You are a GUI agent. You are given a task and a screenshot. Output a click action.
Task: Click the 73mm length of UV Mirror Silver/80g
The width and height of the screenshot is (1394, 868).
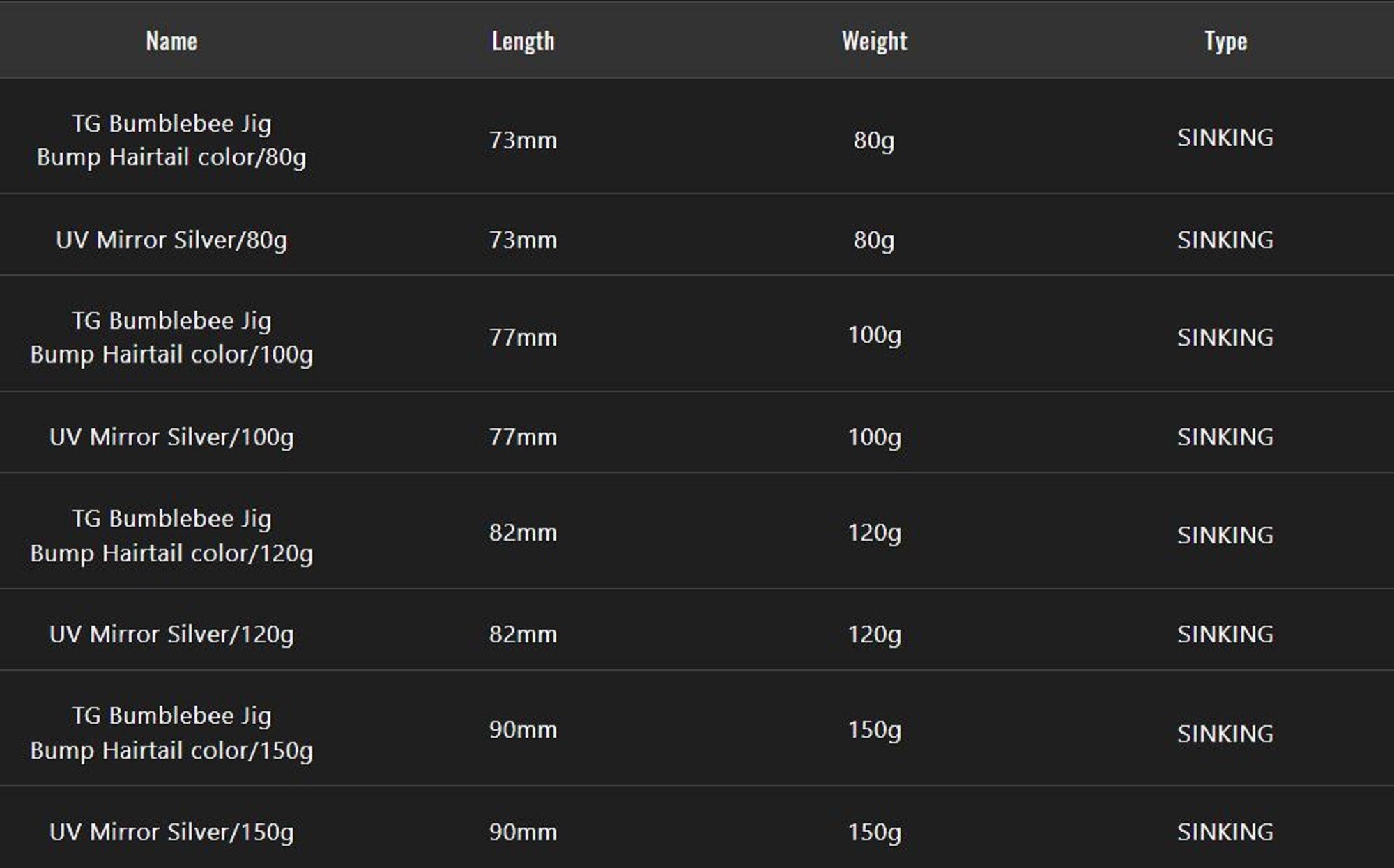tap(523, 240)
